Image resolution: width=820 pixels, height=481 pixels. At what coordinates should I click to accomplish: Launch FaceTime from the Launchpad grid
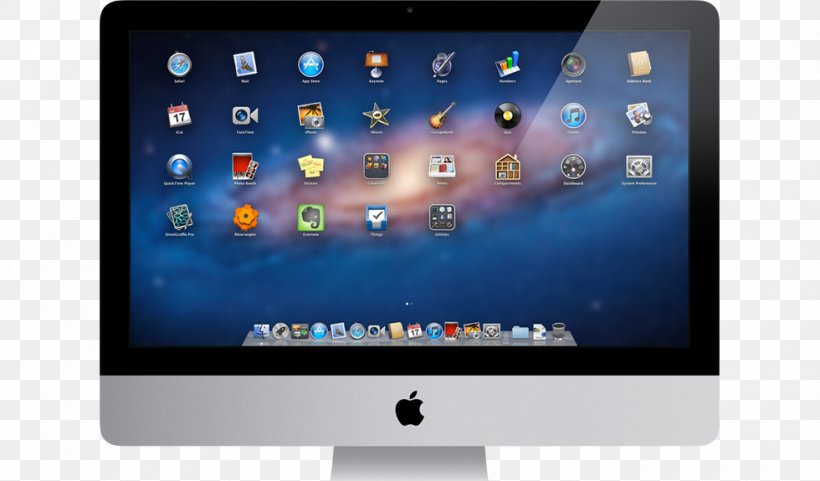point(245,116)
